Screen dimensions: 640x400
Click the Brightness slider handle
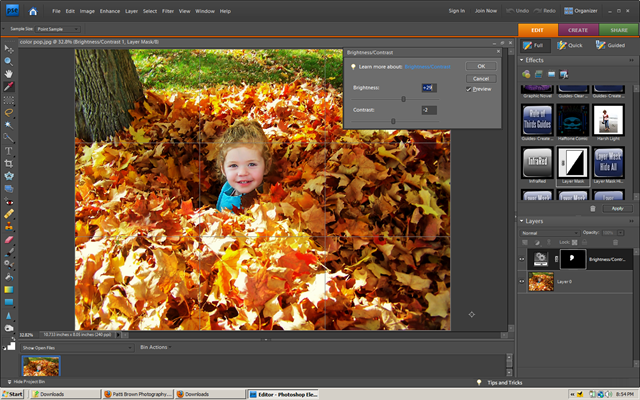pos(403,99)
